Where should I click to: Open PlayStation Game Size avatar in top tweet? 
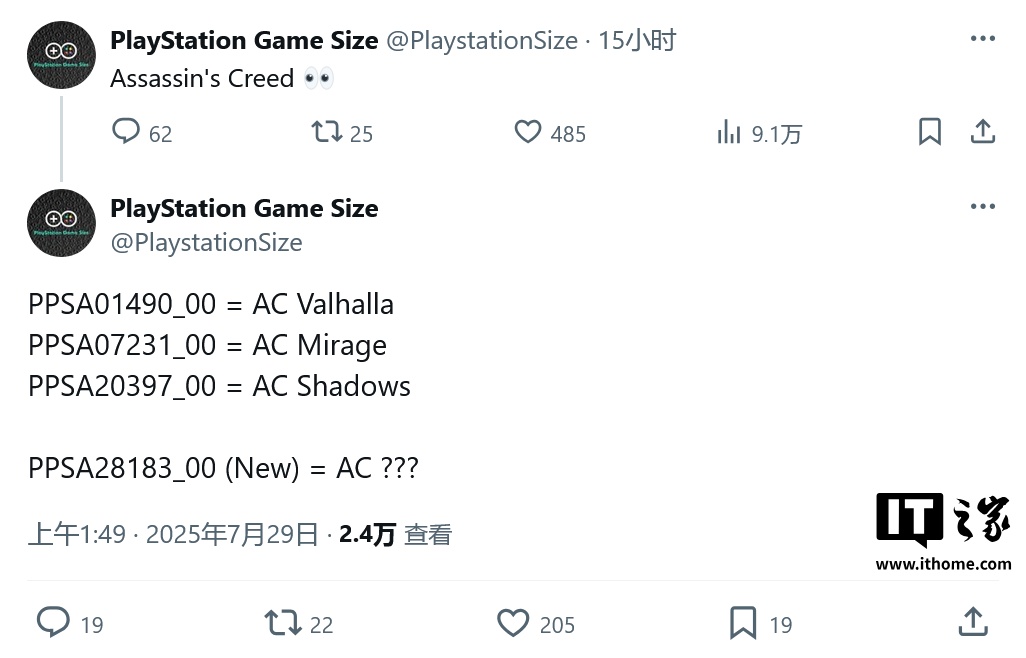tap(61, 55)
